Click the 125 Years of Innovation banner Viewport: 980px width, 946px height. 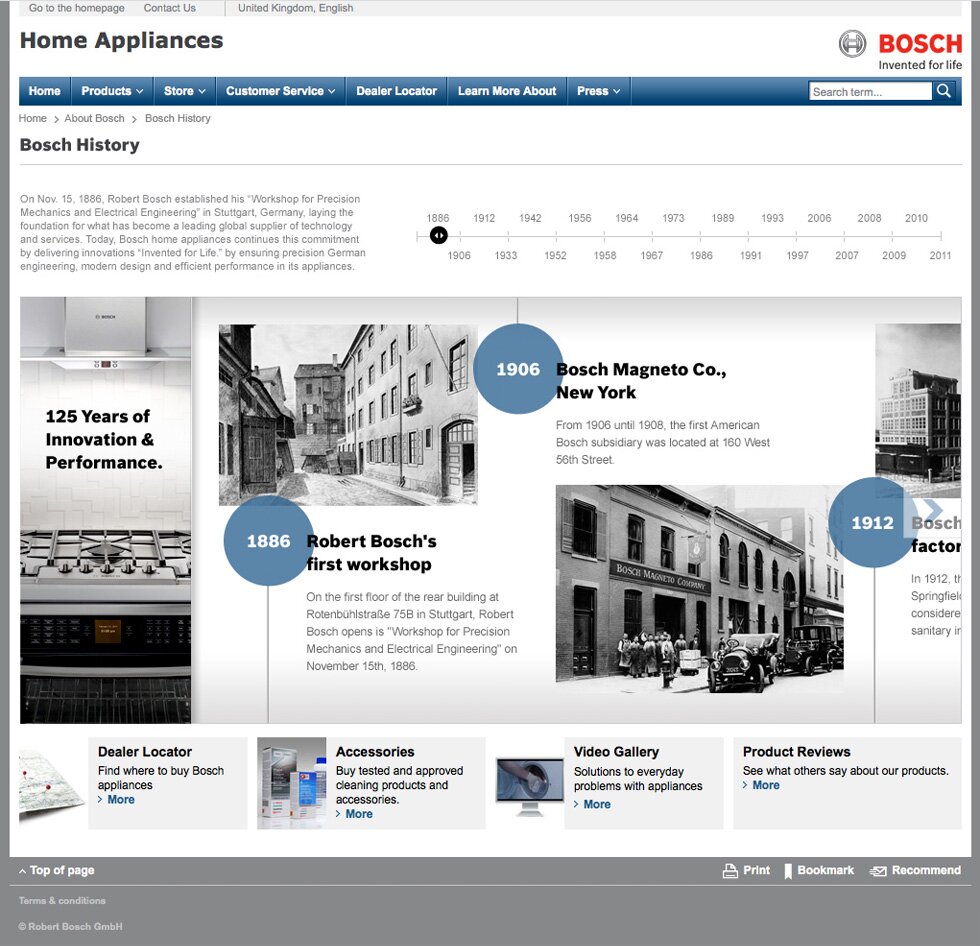[106, 510]
